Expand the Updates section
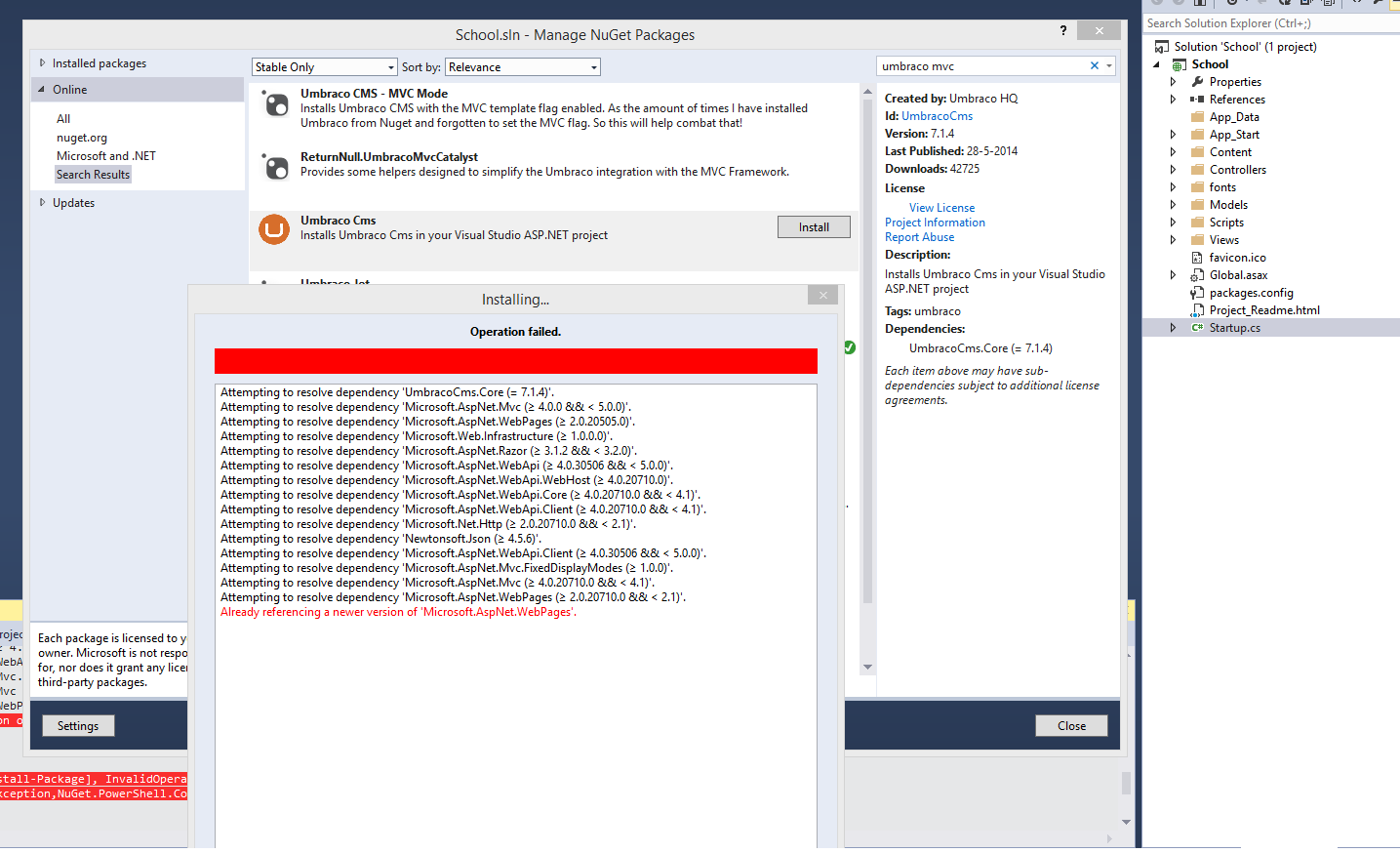 point(42,202)
